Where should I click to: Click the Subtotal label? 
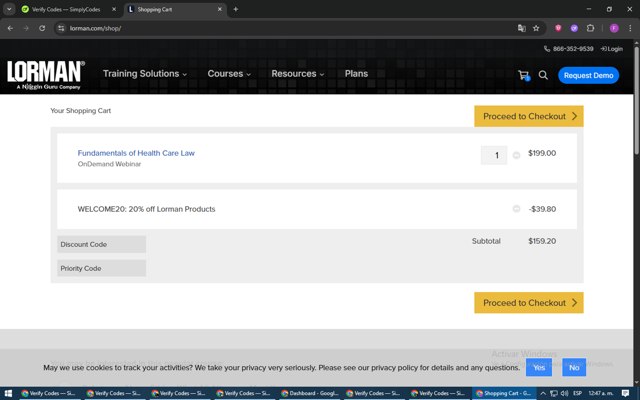click(486, 241)
